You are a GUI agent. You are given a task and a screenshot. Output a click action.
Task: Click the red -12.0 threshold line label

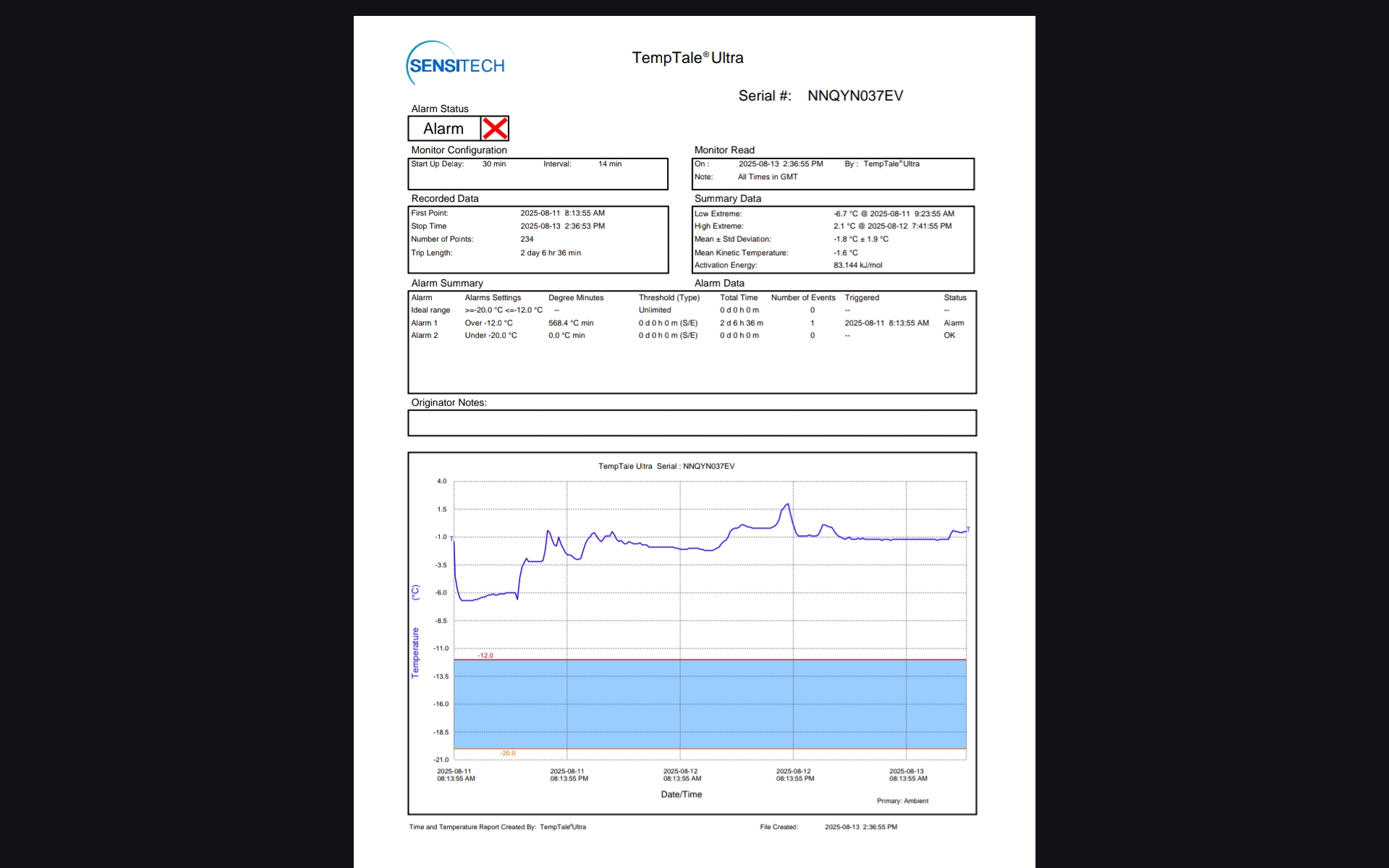[x=485, y=655]
